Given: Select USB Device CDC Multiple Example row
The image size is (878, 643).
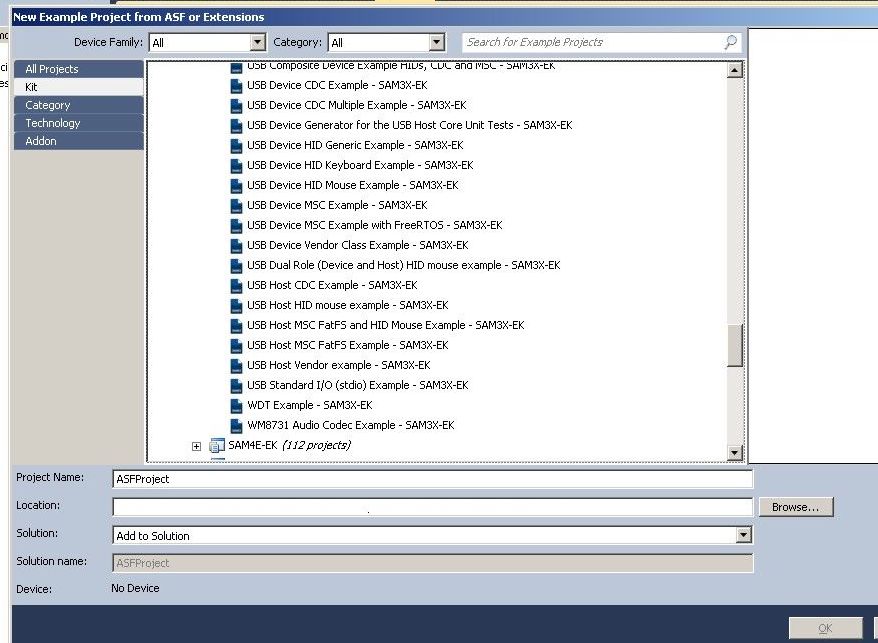Looking at the screenshot, I should click(357, 105).
